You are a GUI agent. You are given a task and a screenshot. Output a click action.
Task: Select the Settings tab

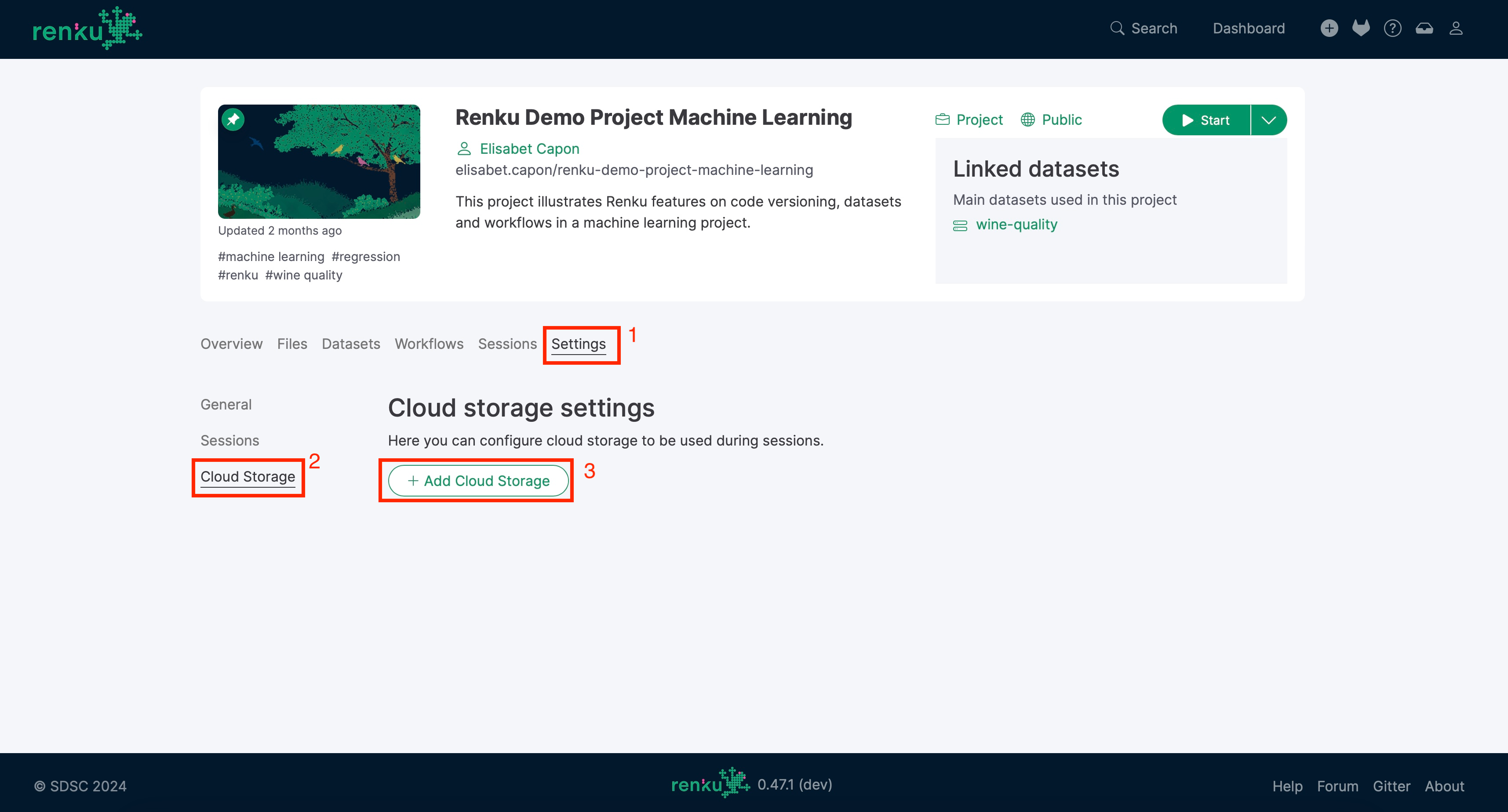click(x=579, y=344)
